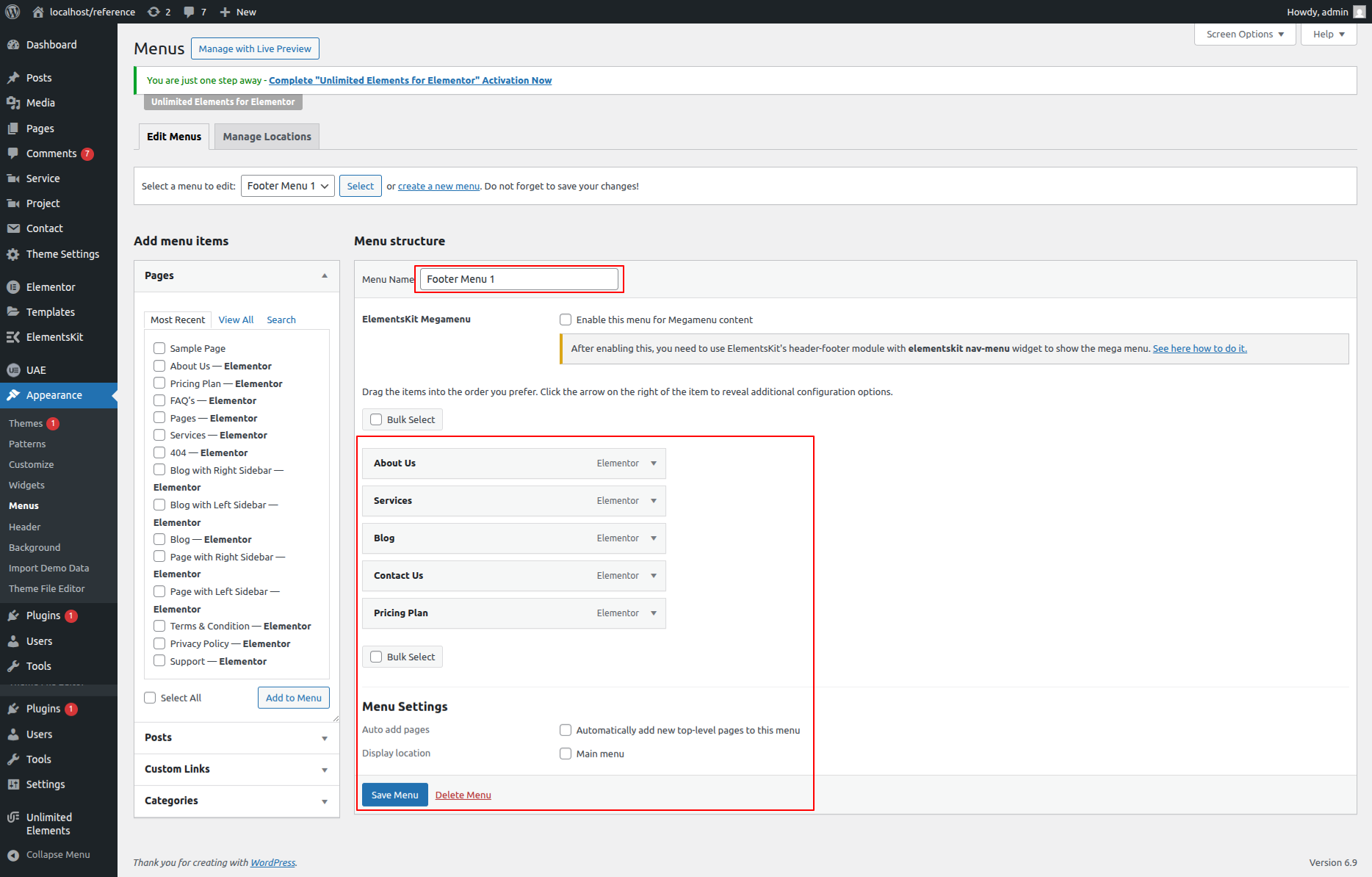1372x877 pixels.
Task: Click the Posts pin icon
Action: point(13,78)
